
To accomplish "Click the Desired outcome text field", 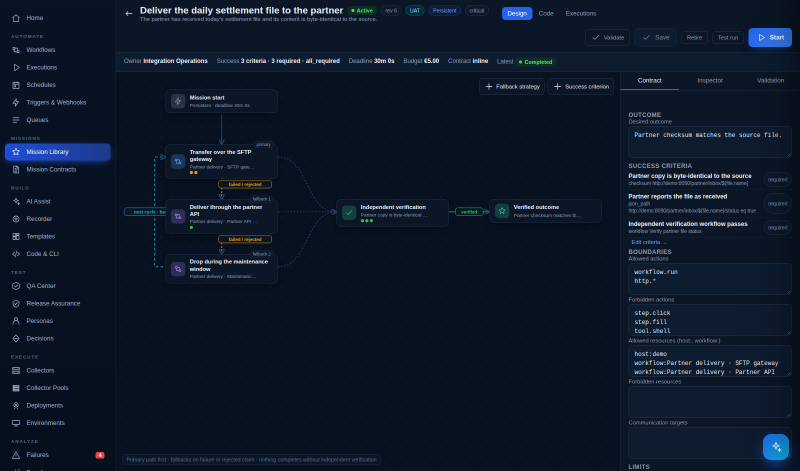I will tap(710, 142).
